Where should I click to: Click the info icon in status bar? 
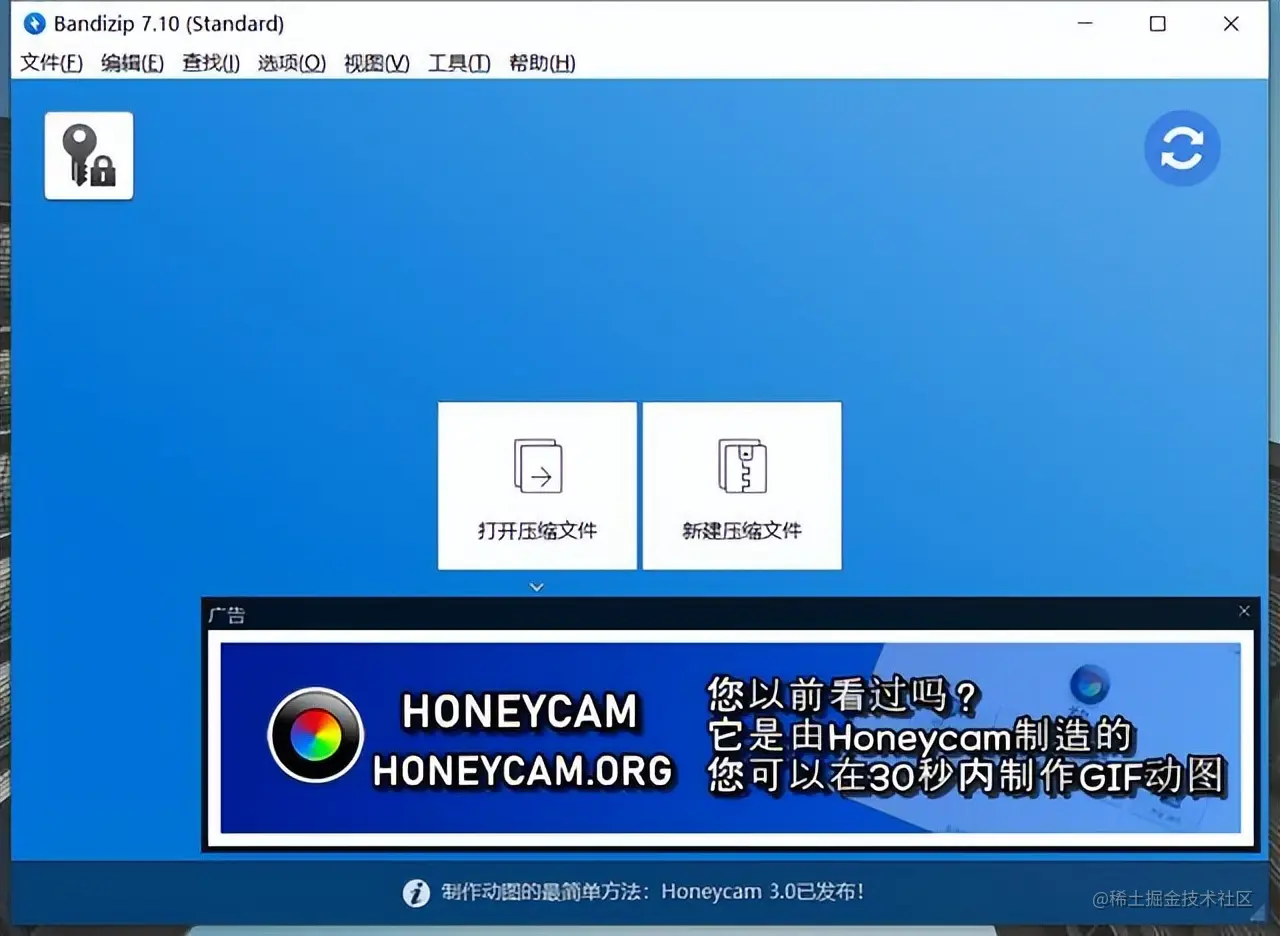(416, 893)
